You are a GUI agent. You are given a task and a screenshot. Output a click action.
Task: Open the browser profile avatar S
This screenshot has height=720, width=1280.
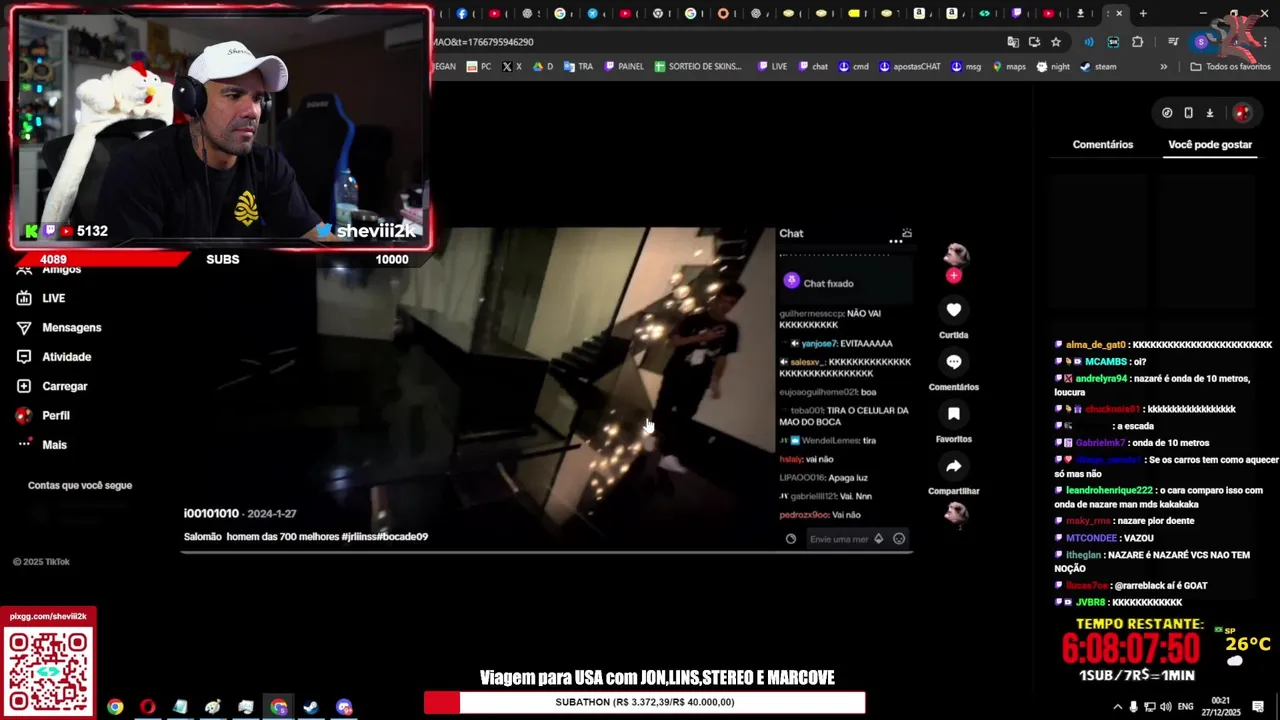[1201, 42]
